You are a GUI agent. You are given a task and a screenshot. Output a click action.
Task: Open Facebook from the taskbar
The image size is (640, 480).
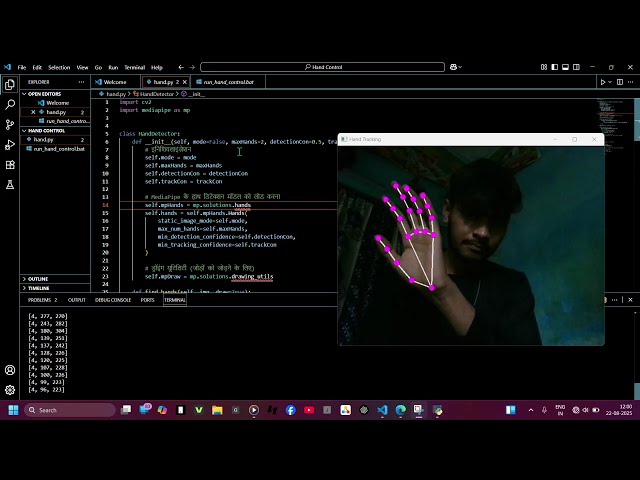pyautogui.click(x=291, y=410)
